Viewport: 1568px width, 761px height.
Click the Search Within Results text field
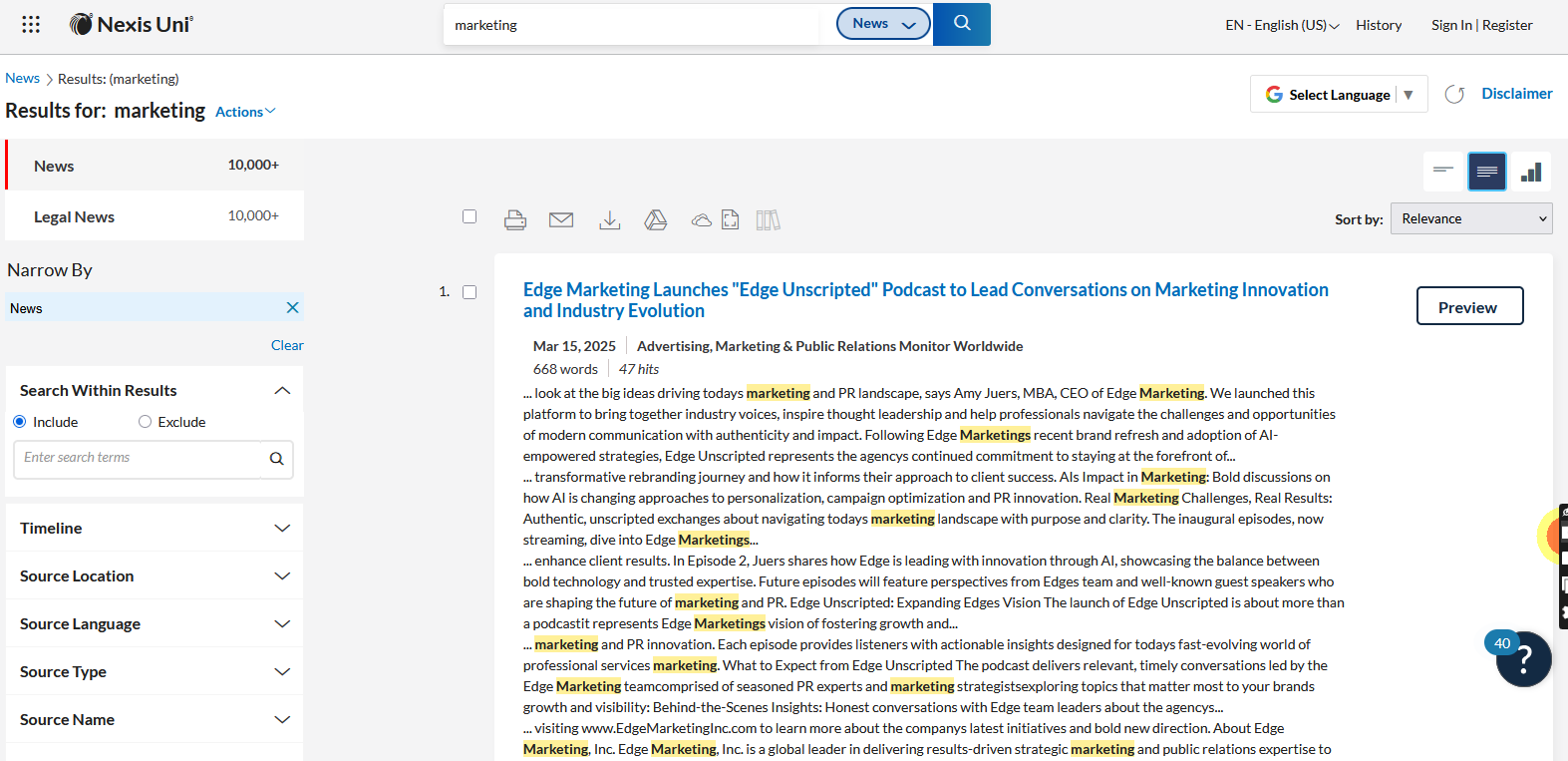click(139, 459)
